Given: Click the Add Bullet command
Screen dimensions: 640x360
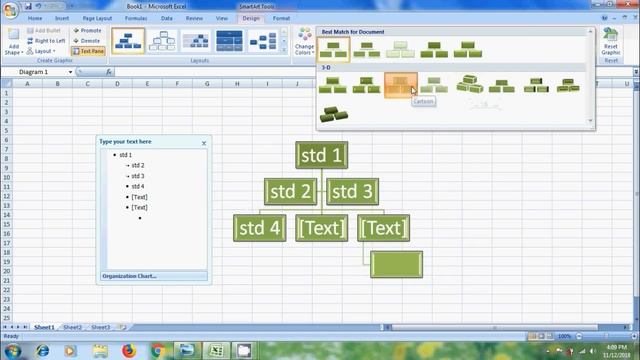Looking at the screenshot, I should tap(44, 31).
